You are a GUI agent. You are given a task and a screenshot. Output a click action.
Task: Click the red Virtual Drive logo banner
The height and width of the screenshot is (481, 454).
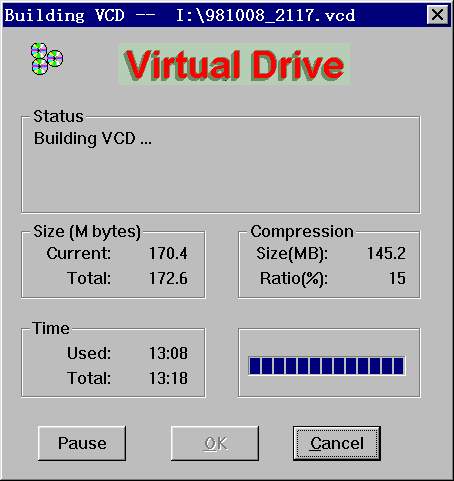point(234,65)
